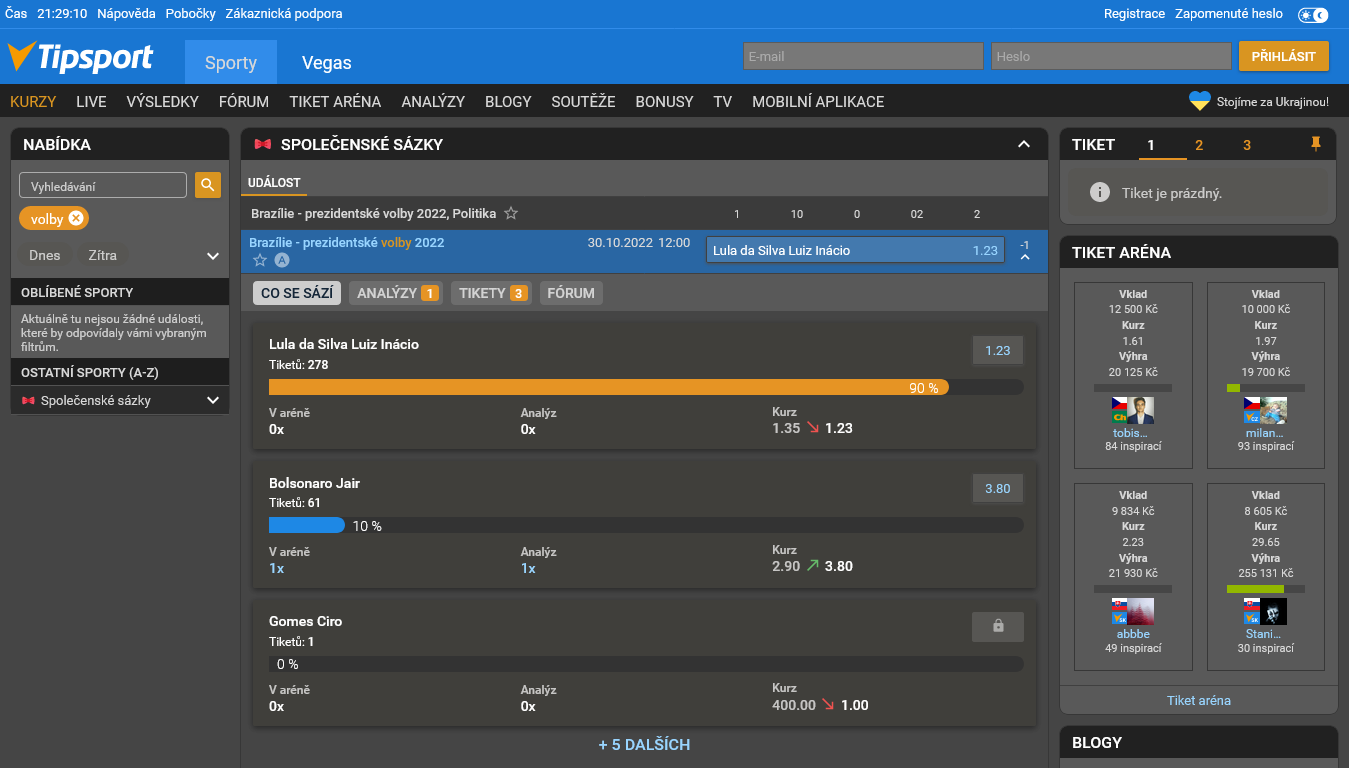
Task: Focus the E-mail input field
Action: click(863, 56)
